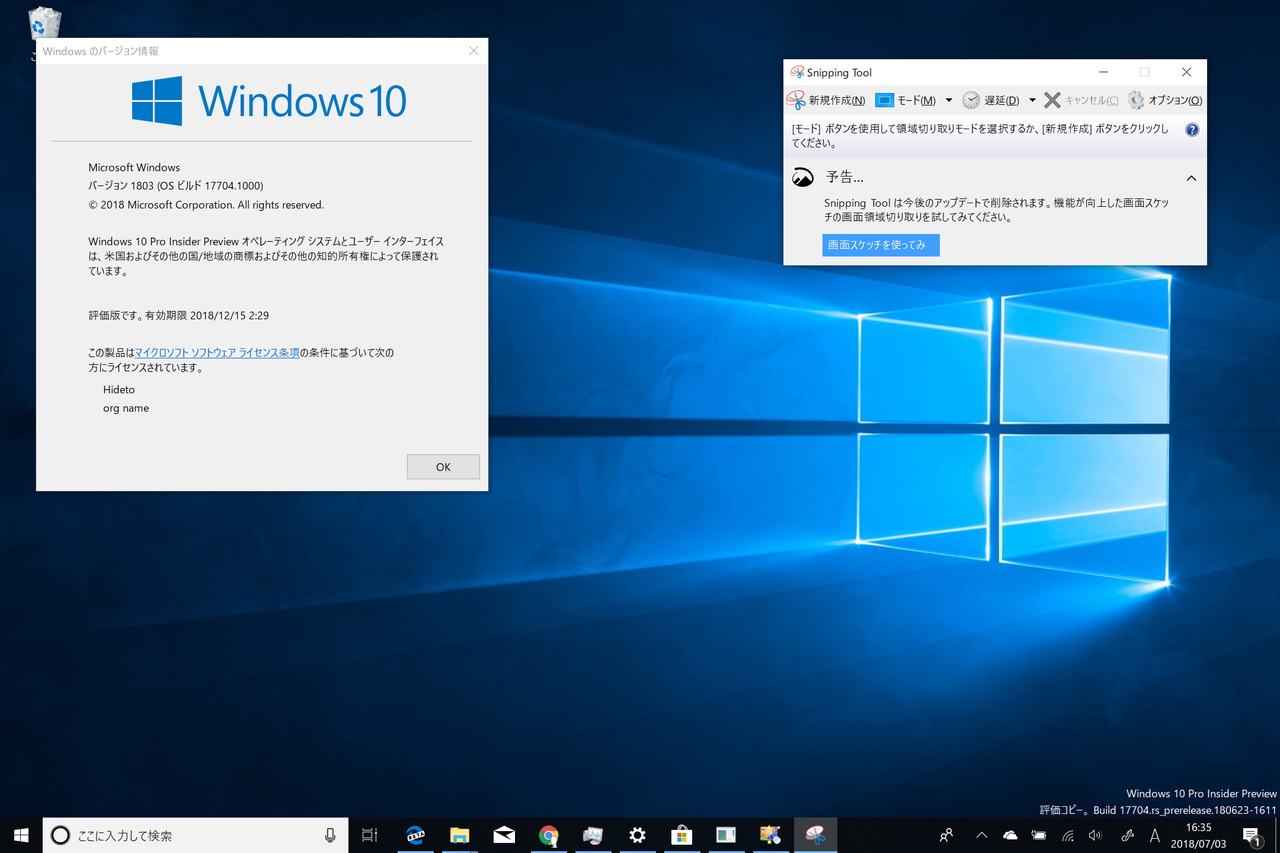Click the Windows Start button
Screen dimensions: 1280x853
(x=20, y=835)
